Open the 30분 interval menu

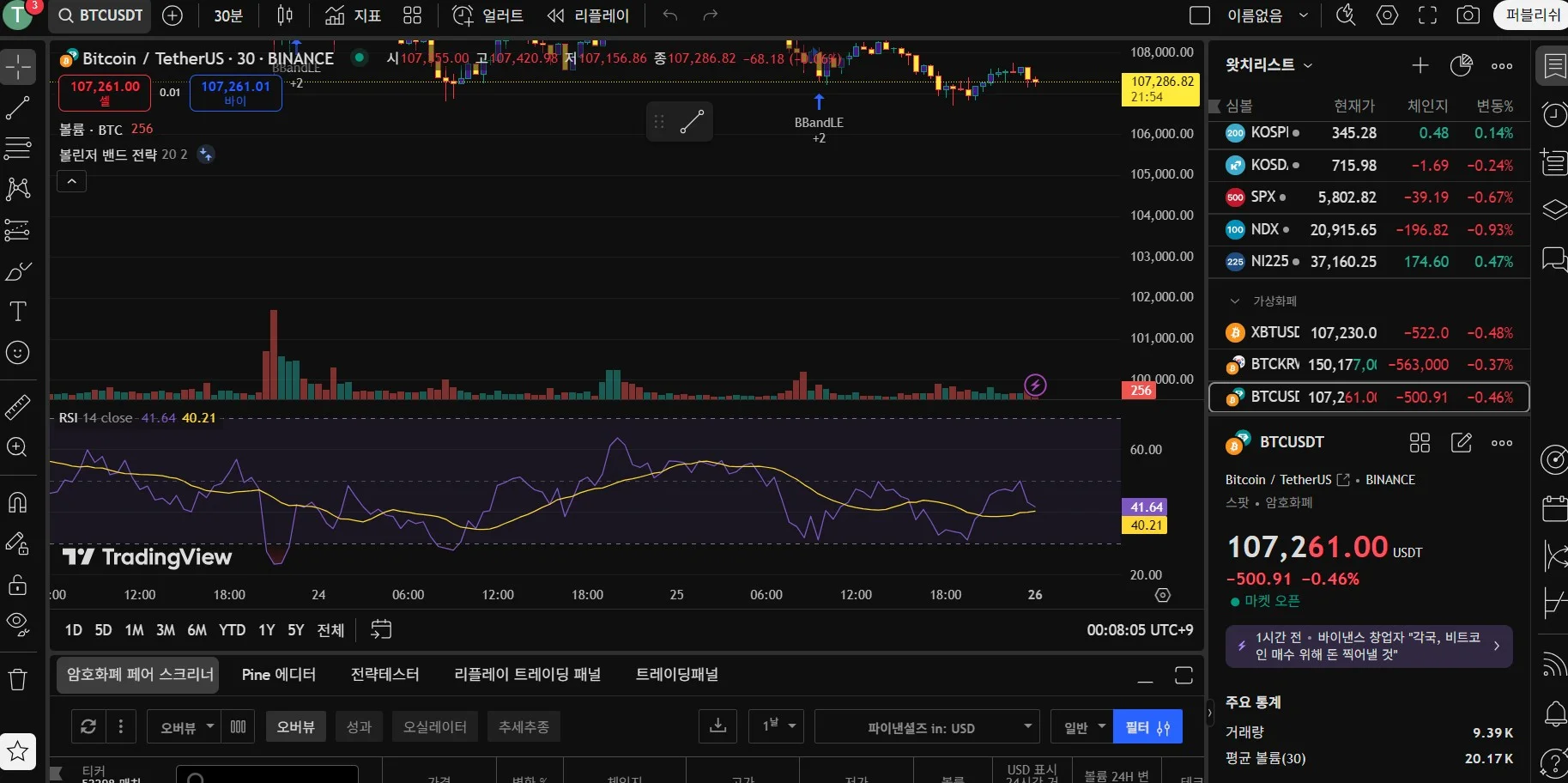tap(228, 15)
